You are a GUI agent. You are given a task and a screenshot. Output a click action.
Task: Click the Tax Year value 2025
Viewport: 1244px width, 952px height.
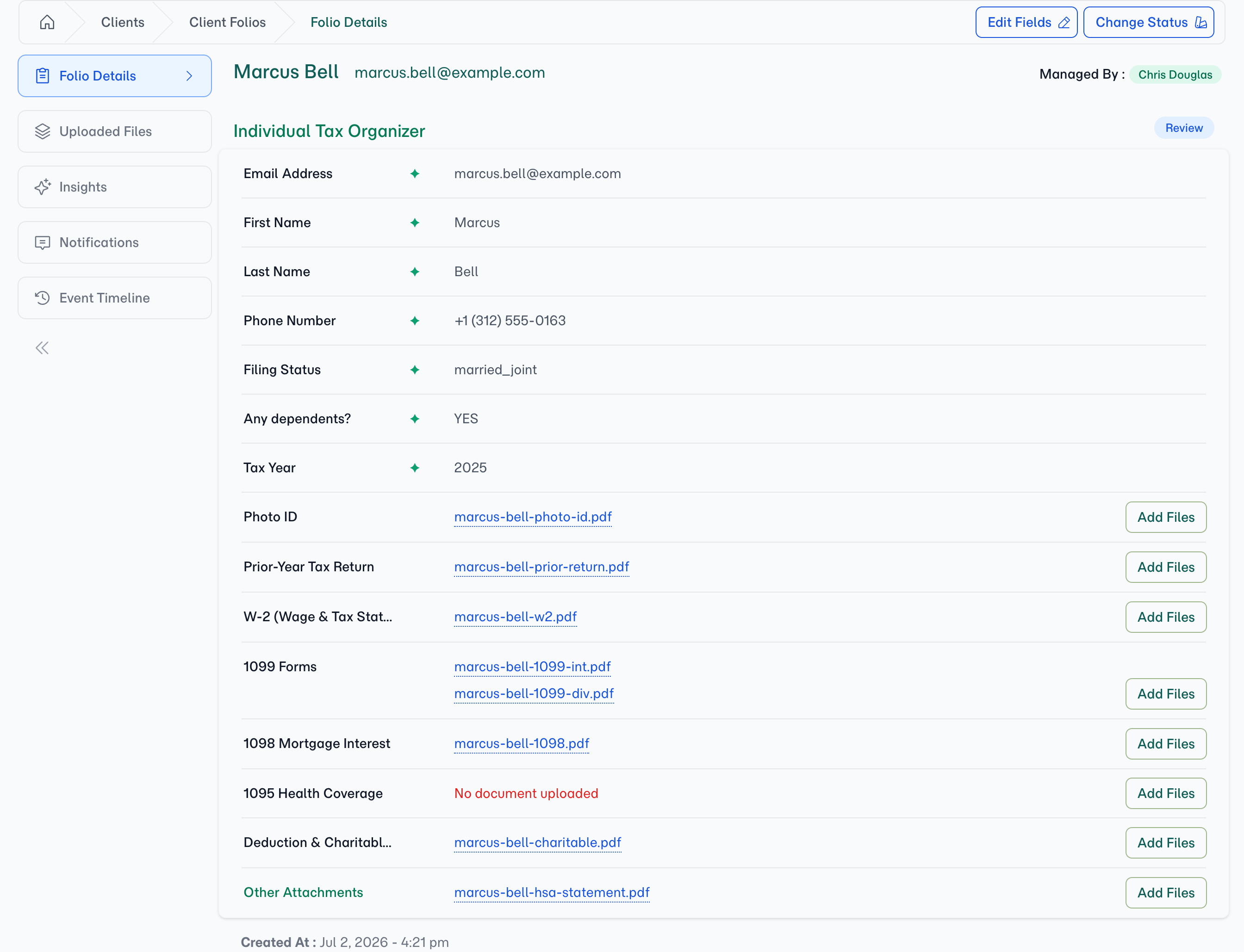pos(470,468)
